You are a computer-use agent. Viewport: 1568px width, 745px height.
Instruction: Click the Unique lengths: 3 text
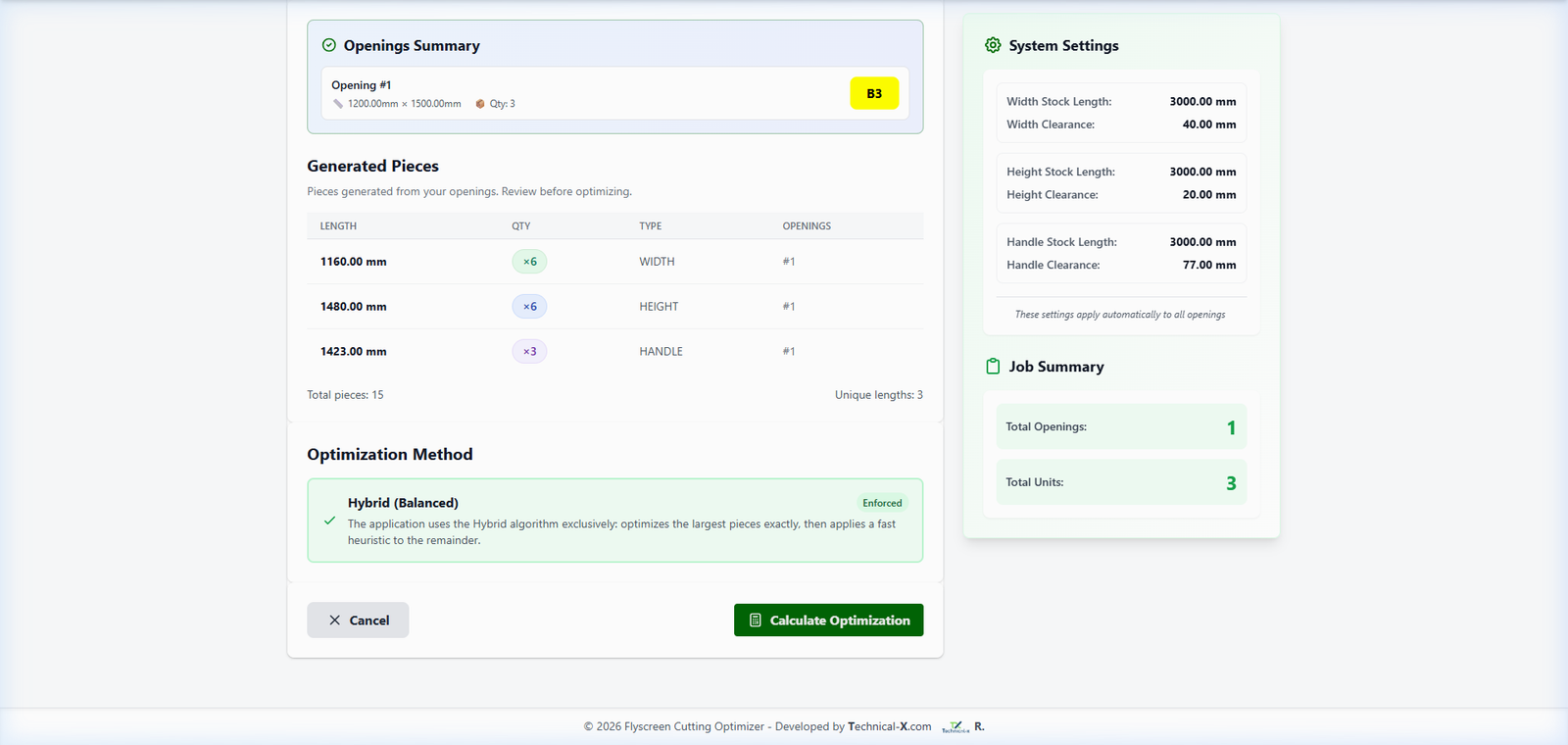click(879, 395)
